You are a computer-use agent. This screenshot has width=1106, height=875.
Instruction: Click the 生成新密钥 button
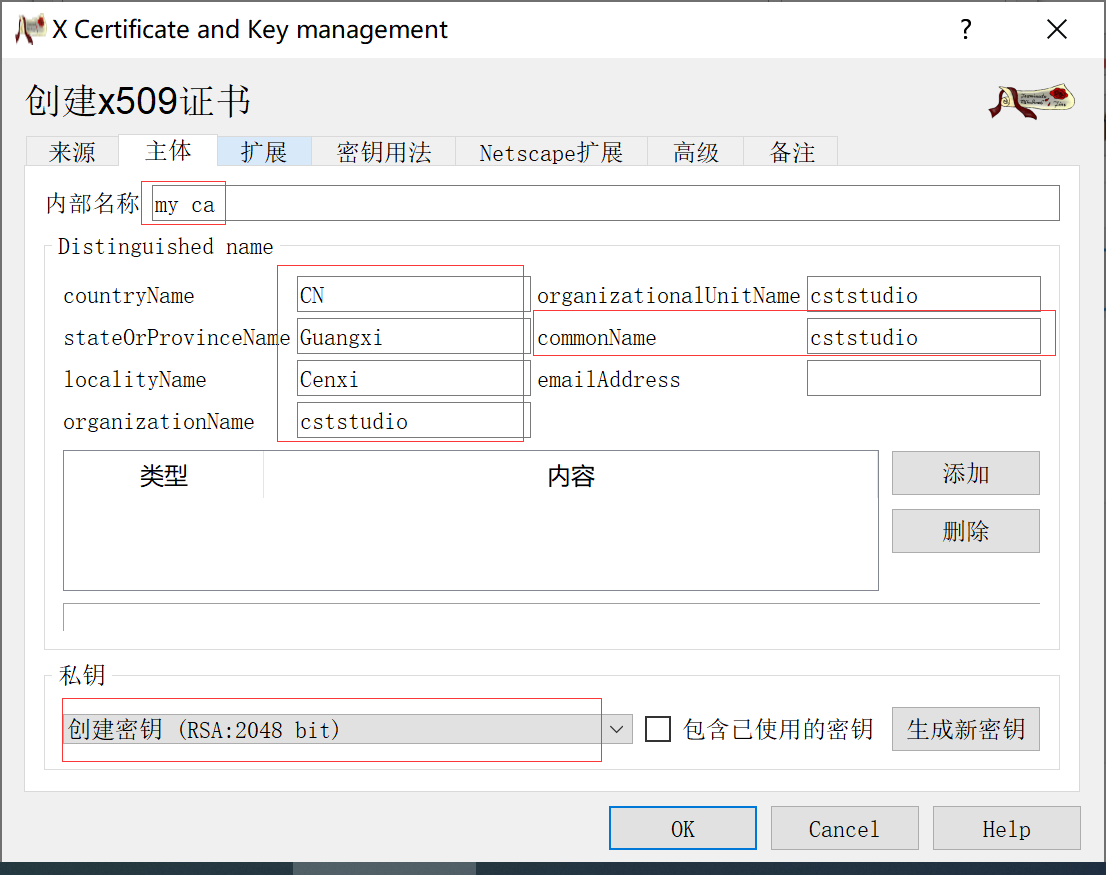(x=966, y=729)
